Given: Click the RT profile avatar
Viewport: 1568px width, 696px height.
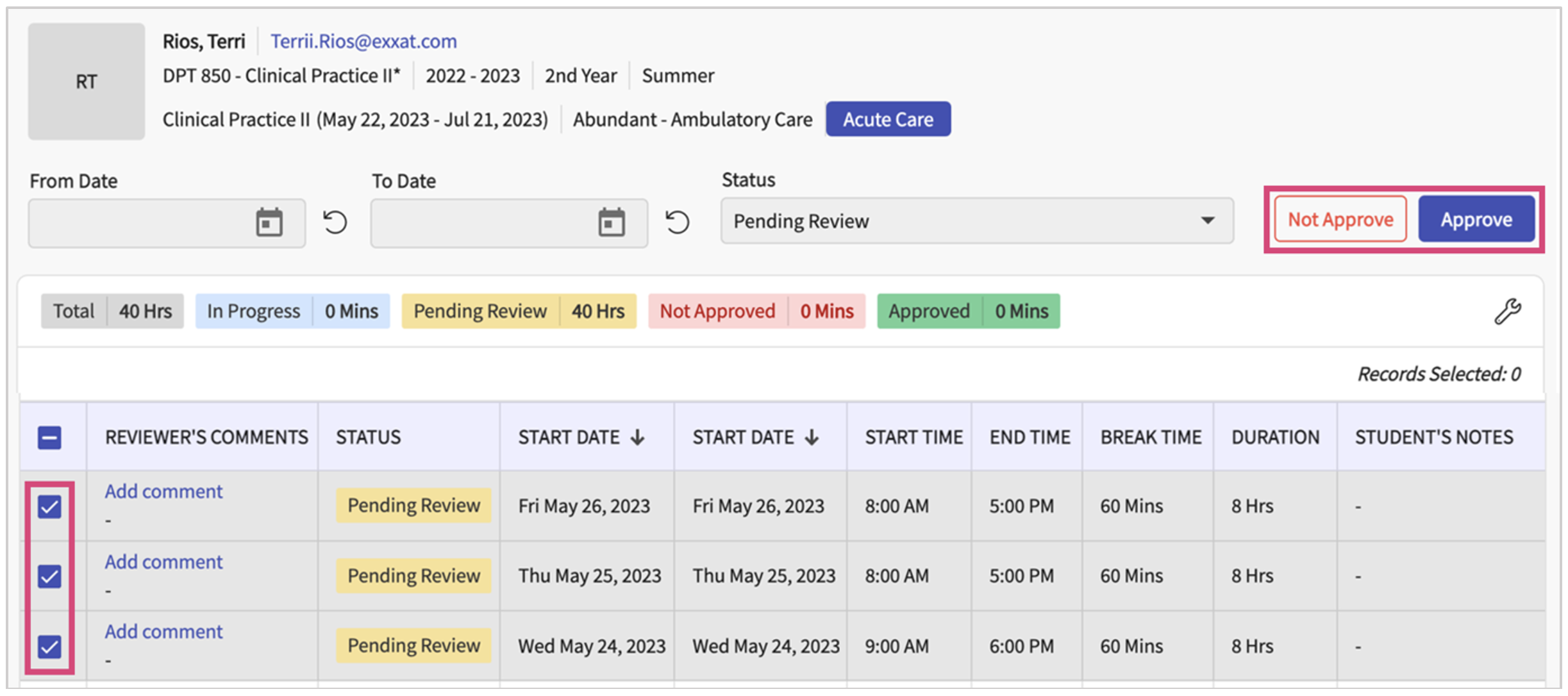Looking at the screenshot, I should (x=87, y=81).
